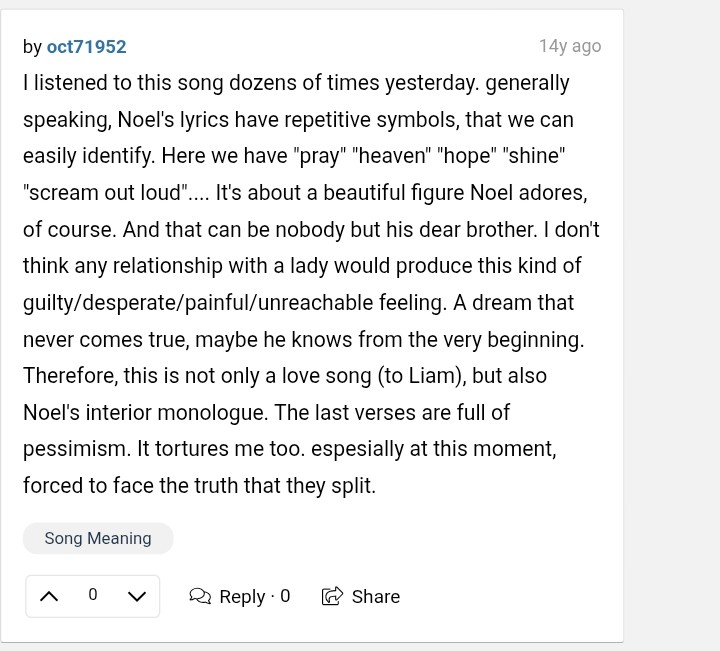Image resolution: width=720 pixels, height=651 pixels.
Task: Click the Reply text label
Action: point(242,597)
